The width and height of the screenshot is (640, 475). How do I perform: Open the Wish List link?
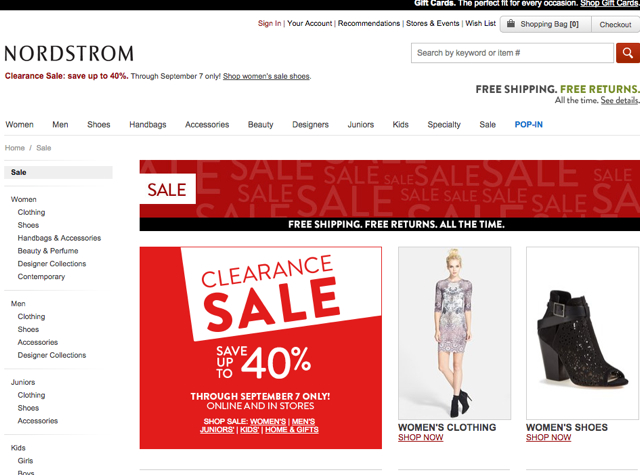point(480,23)
